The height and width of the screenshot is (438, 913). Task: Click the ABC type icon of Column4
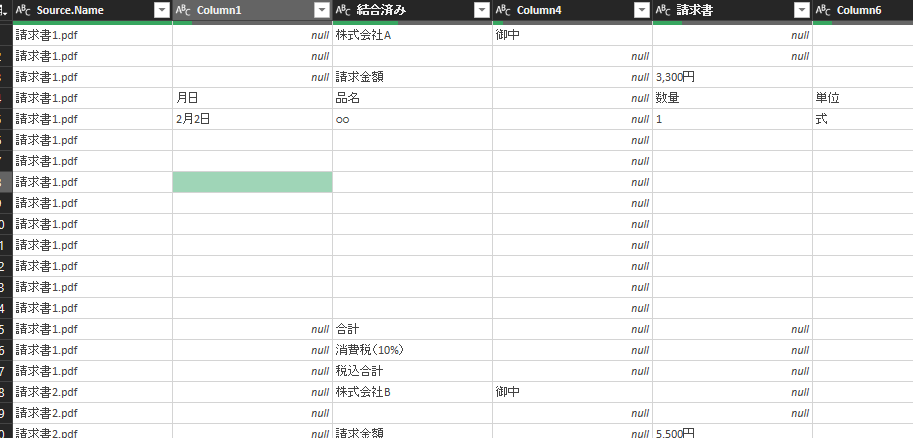coord(504,10)
